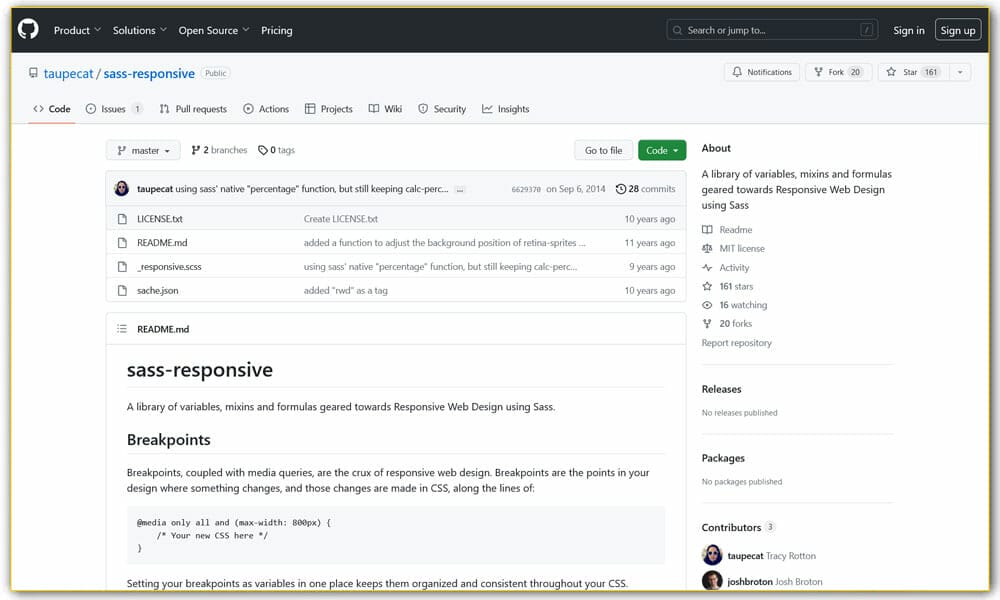Screen dimensions: 1000x600
Task: Toggle watching via the Notifications button
Action: coord(764,72)
